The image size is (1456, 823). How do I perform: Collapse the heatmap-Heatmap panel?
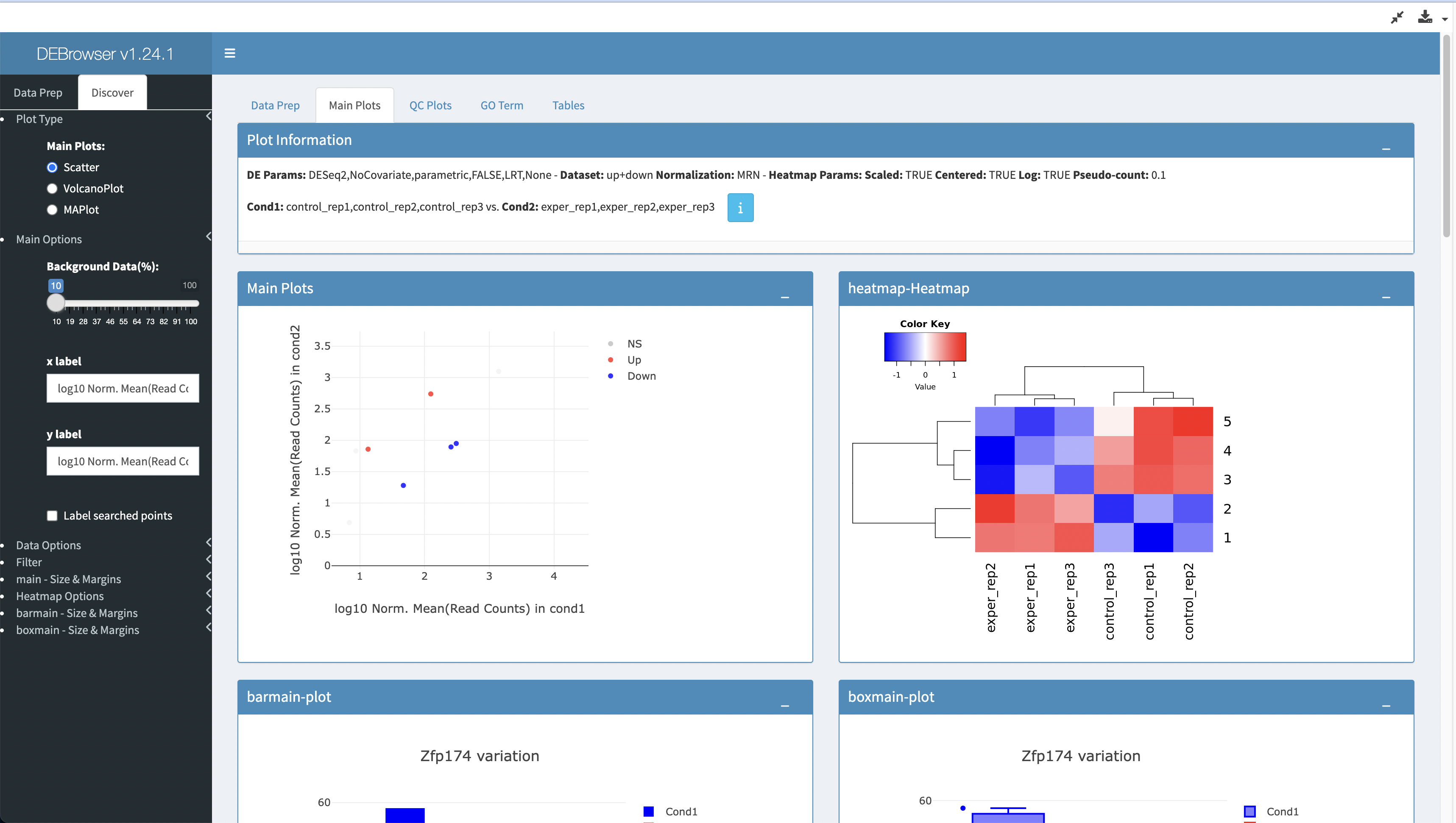point(1385,297)
